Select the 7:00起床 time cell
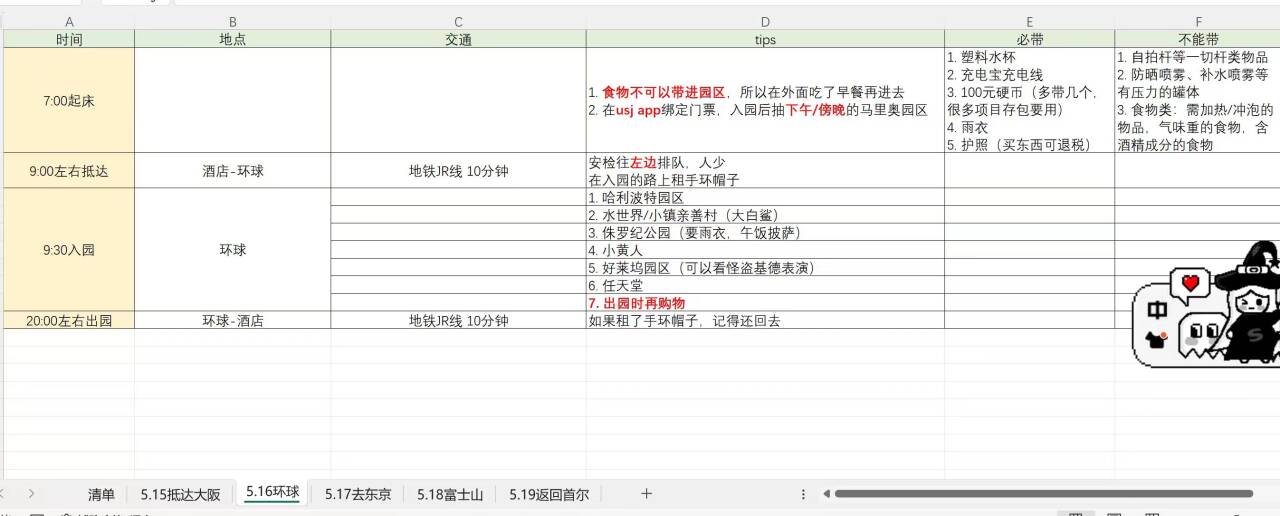 [69, 101]
